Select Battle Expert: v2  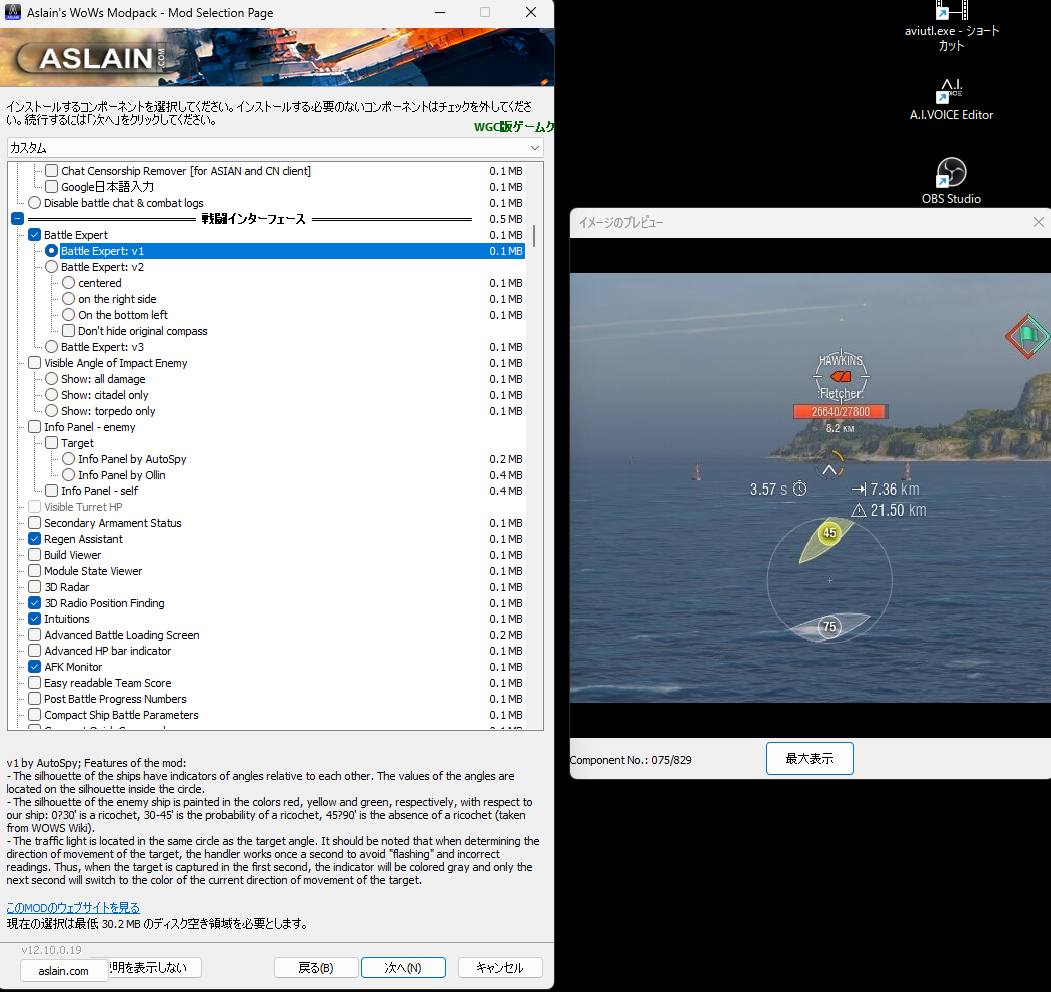tap(51, 266)
